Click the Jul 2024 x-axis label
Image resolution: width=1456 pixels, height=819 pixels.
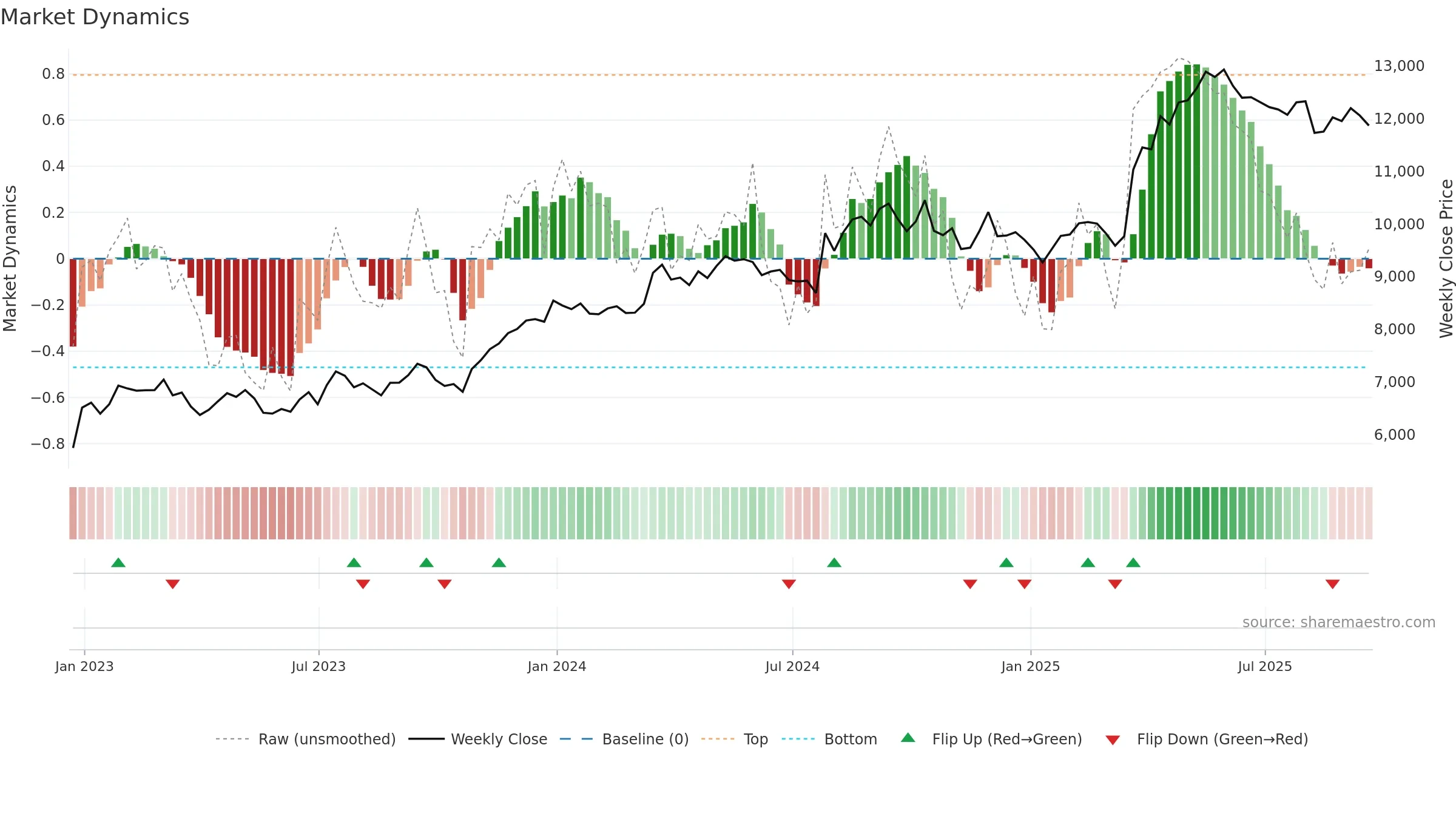tap(792, 666)
